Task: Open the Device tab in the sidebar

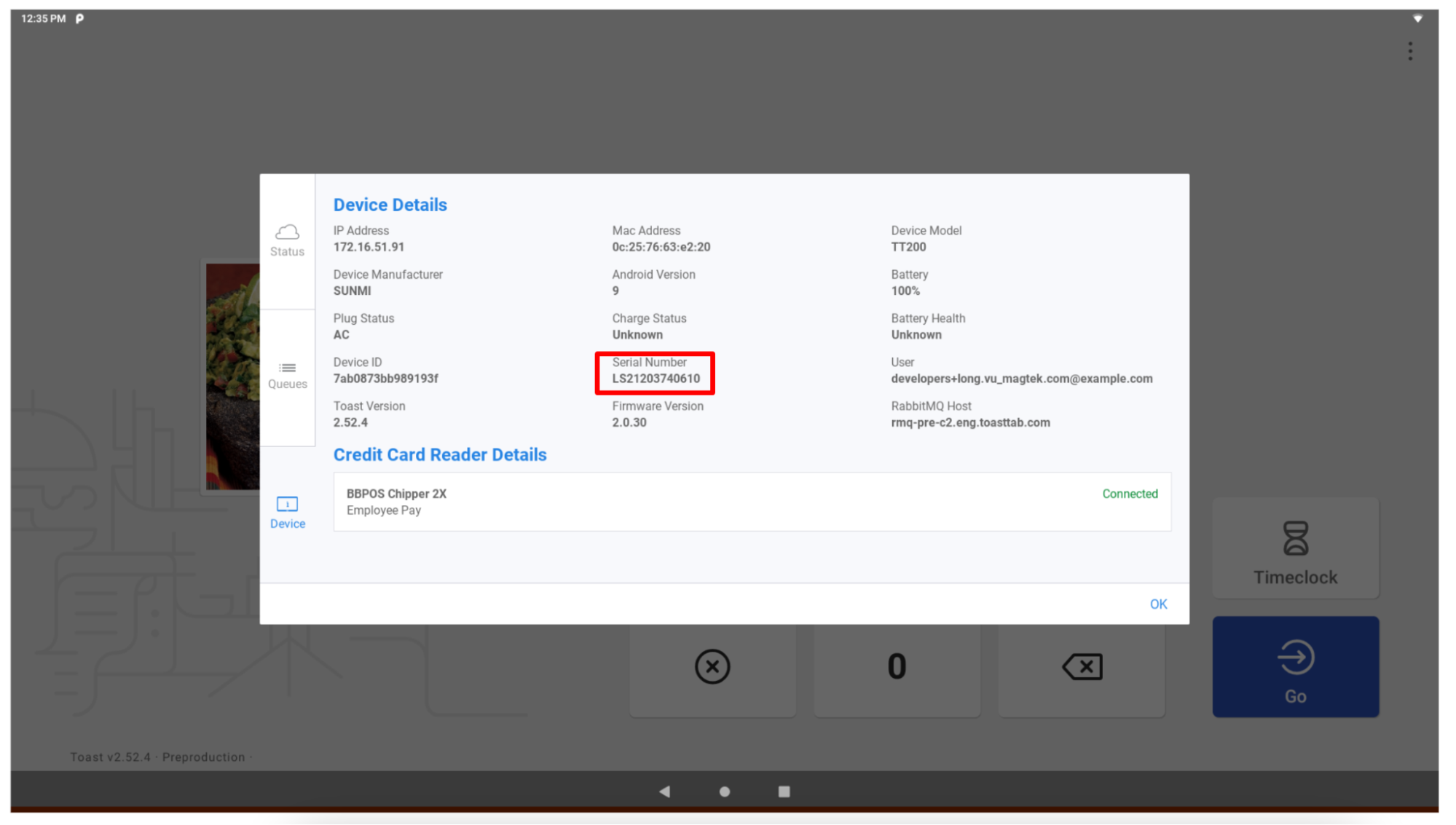Action: (287, 511)
